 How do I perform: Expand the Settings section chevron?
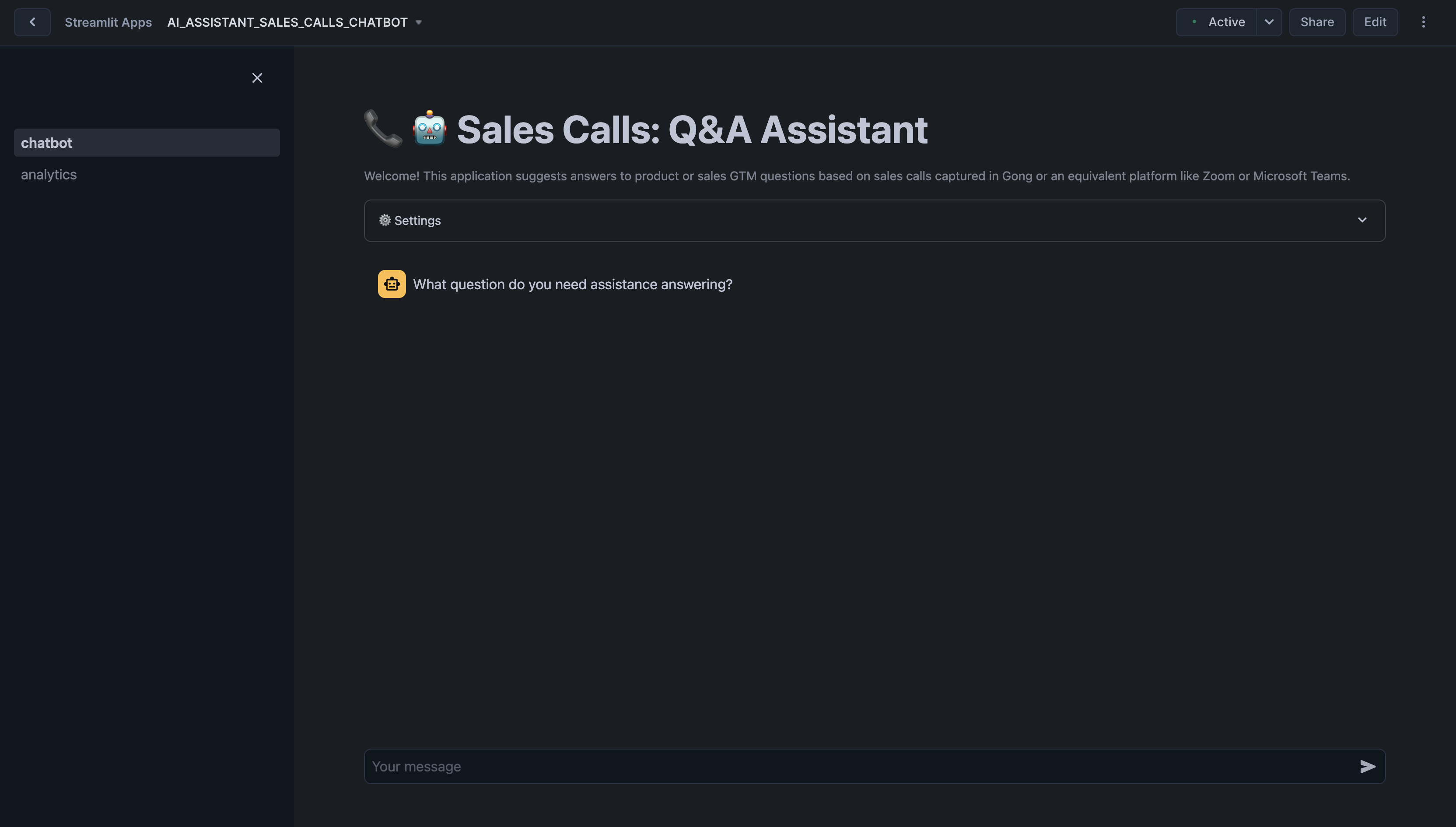click(x=1362, y=221)
